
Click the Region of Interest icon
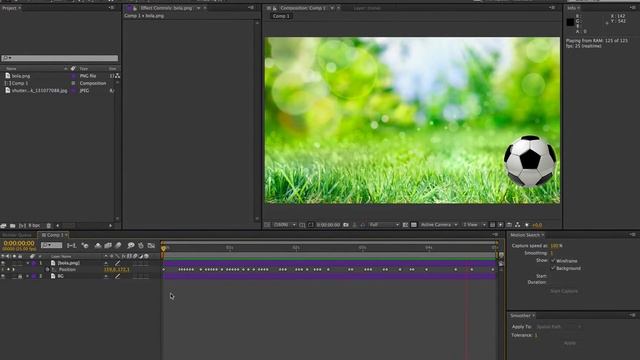405,225
